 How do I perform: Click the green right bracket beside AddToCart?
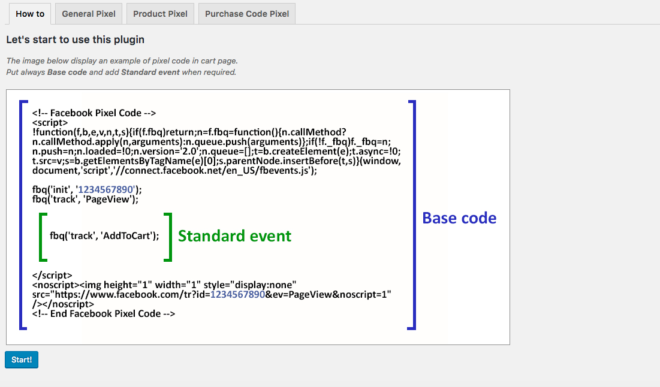coord(168,237)
